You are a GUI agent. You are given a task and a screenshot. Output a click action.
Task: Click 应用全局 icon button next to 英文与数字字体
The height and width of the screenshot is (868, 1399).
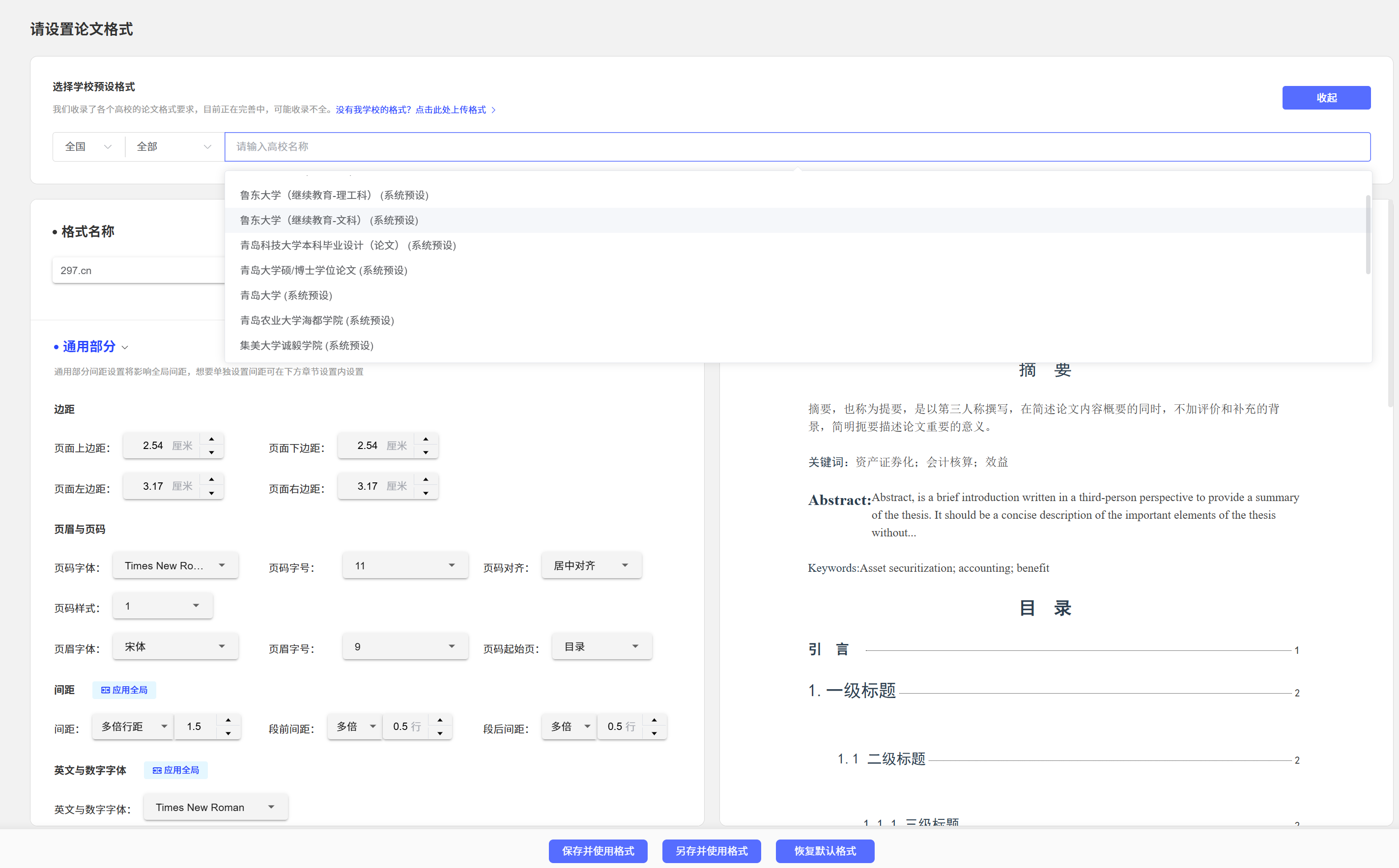pos(176,770)
